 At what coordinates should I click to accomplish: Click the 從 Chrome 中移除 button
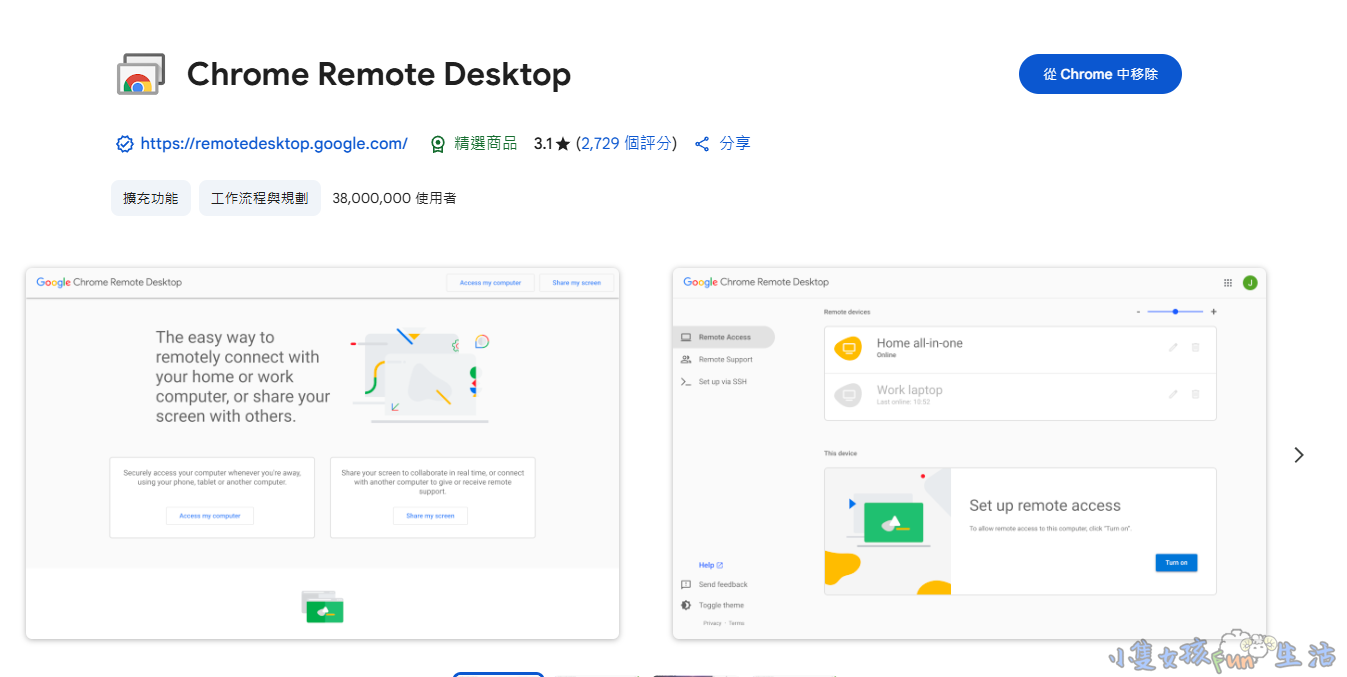coord(1099,74)
